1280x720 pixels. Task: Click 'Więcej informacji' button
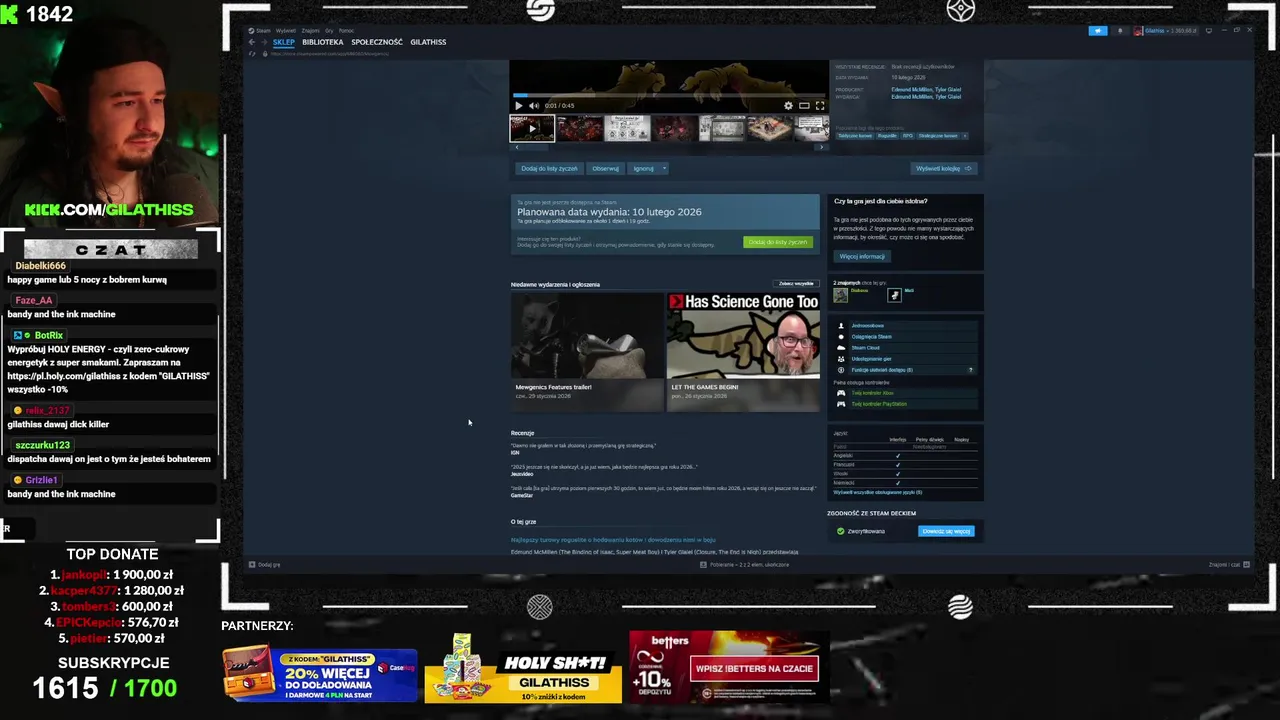[x=862, y=256]
